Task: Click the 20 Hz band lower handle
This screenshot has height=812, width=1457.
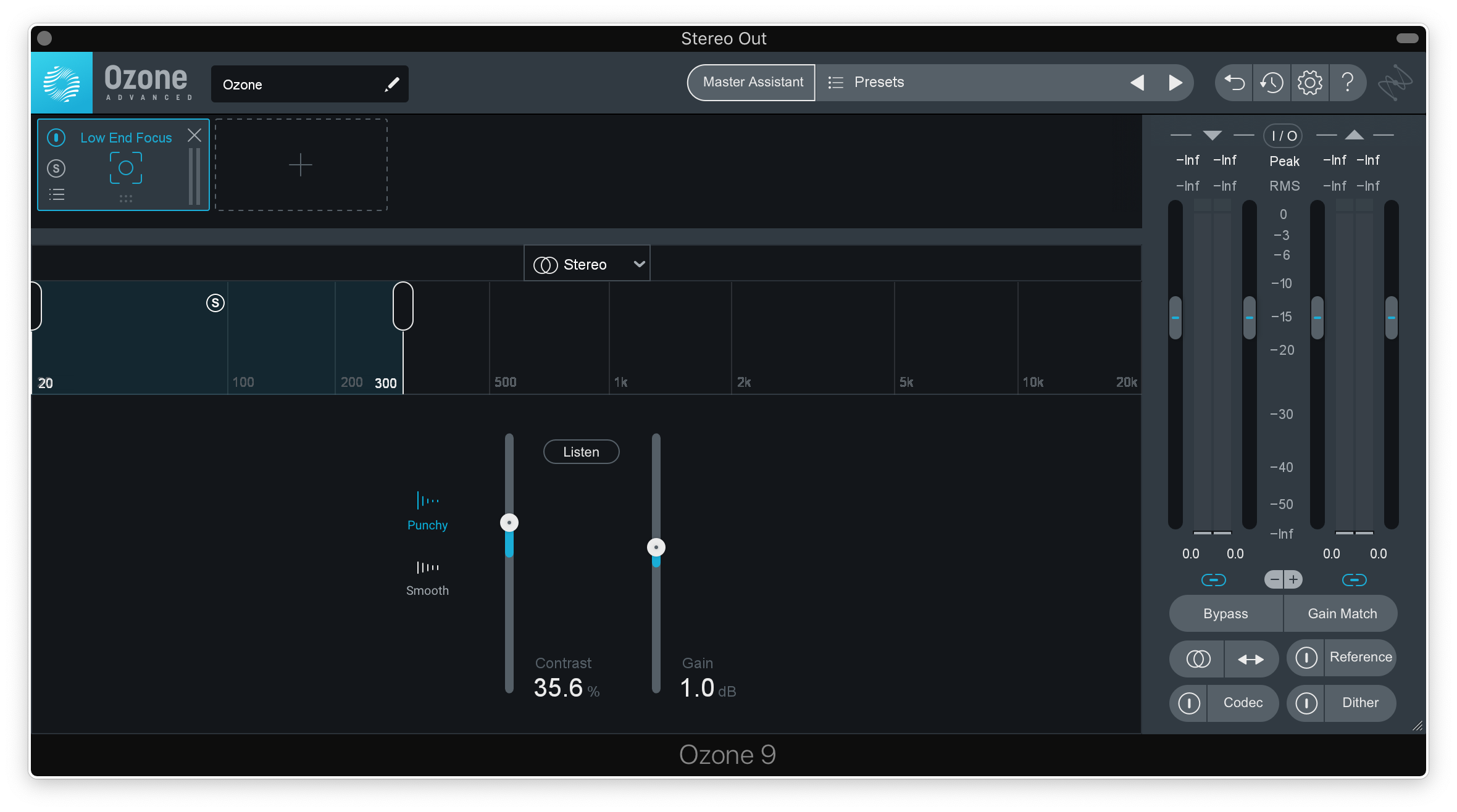Action: pyautogui.click(x=36, y=306)
